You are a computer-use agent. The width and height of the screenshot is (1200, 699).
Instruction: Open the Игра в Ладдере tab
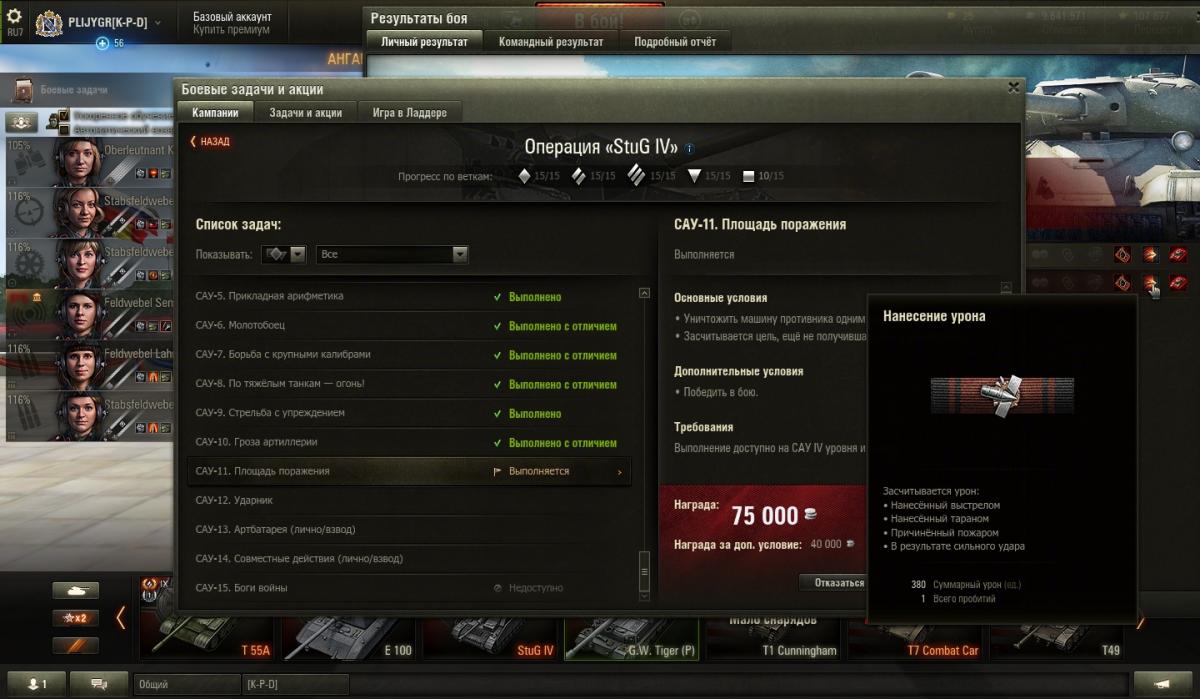click(410, 113)
